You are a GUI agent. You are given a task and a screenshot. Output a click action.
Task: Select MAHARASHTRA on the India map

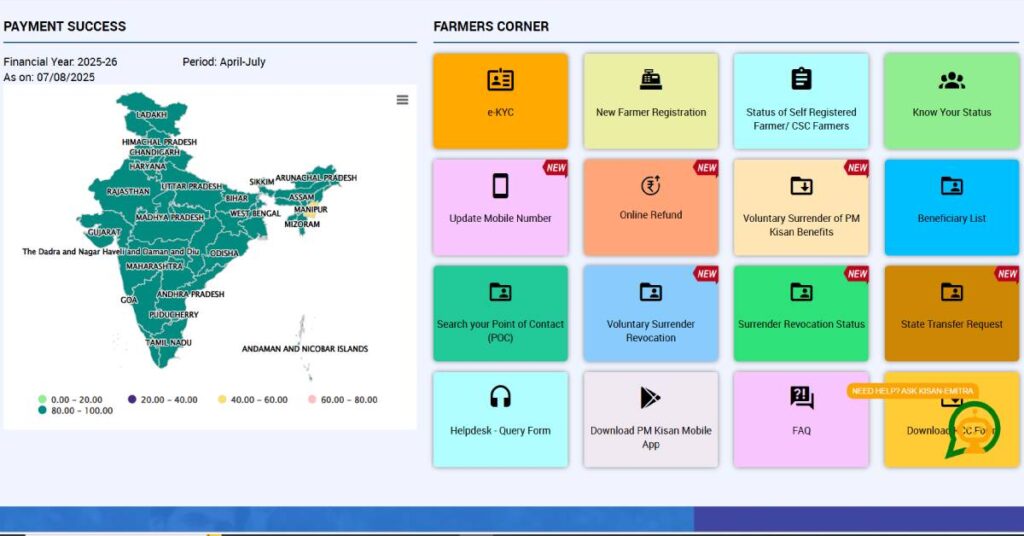coord(154,266)
